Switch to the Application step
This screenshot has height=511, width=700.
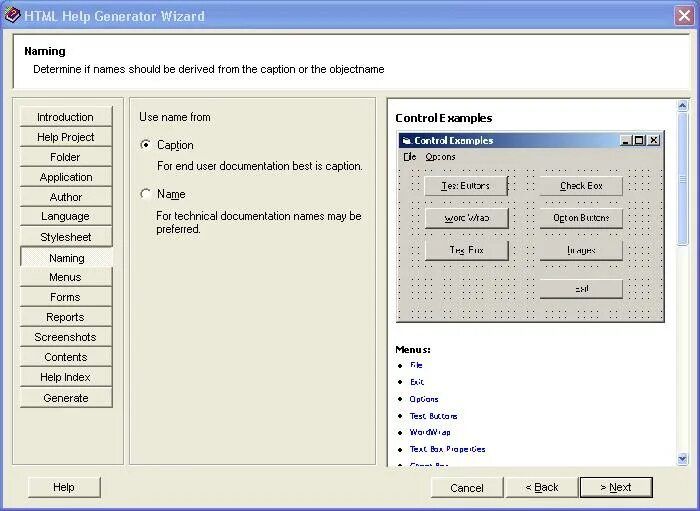pos(66,177)
